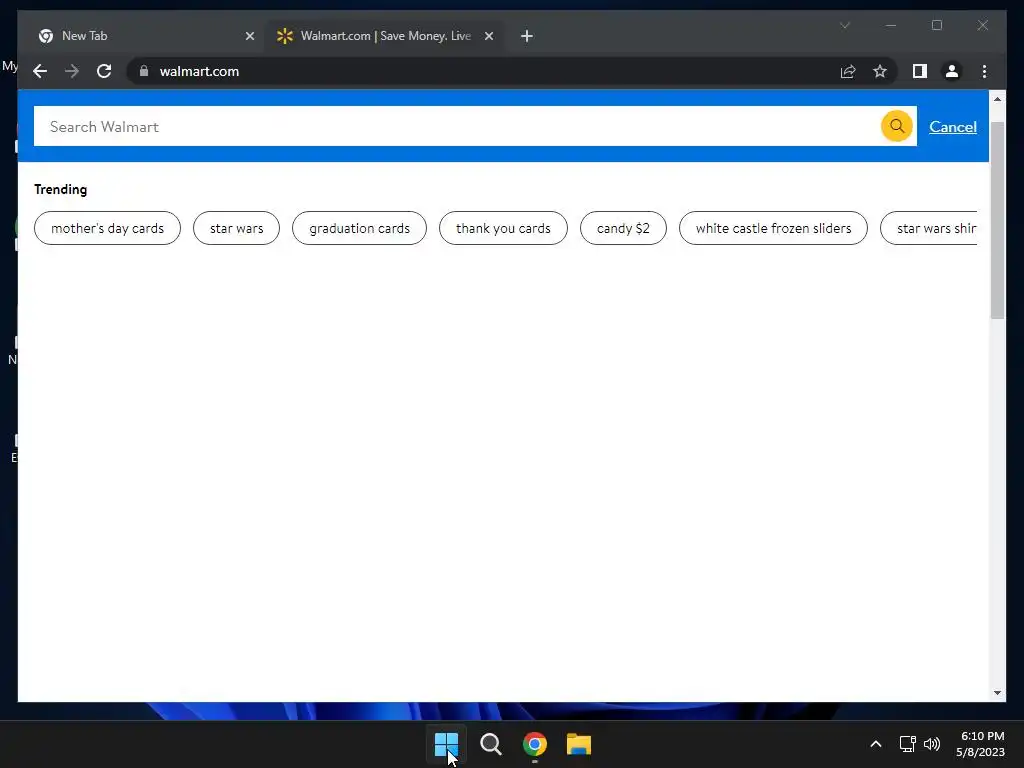Open Chrome's three-dot menu
The width and height of the screenshot is (1024, 768).
[984, 71]
